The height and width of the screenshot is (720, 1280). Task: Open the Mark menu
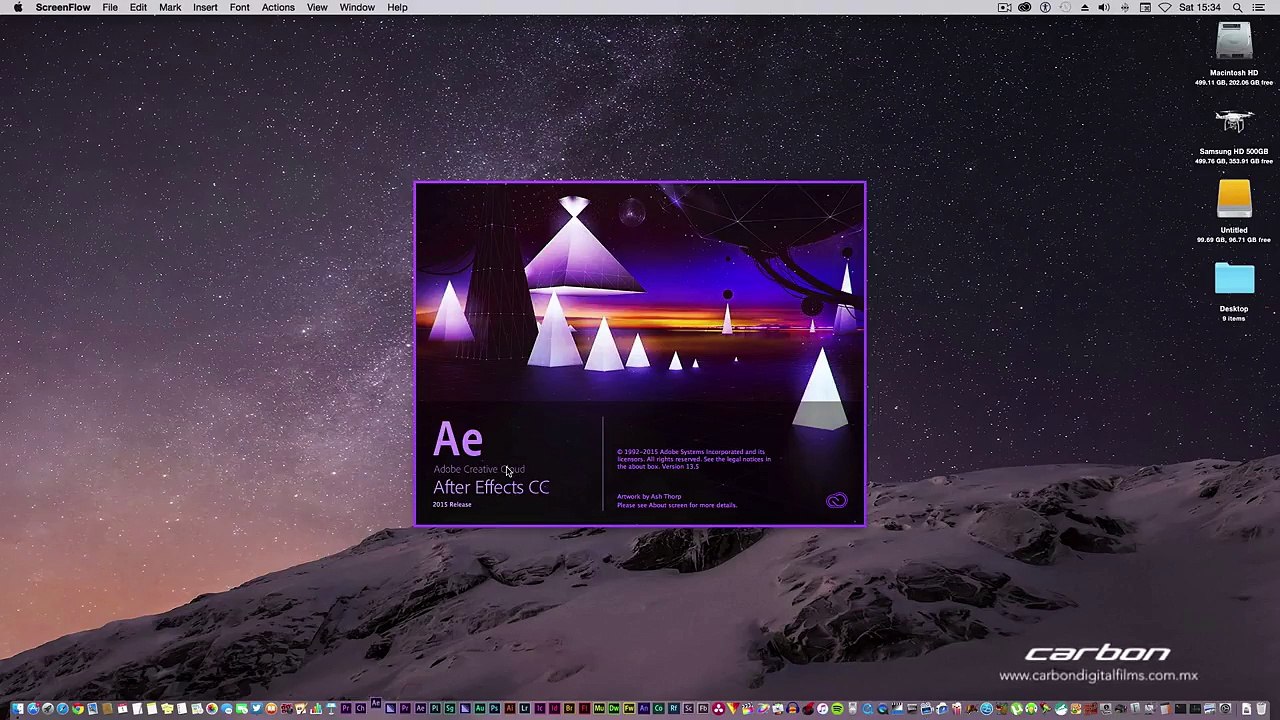170,7
